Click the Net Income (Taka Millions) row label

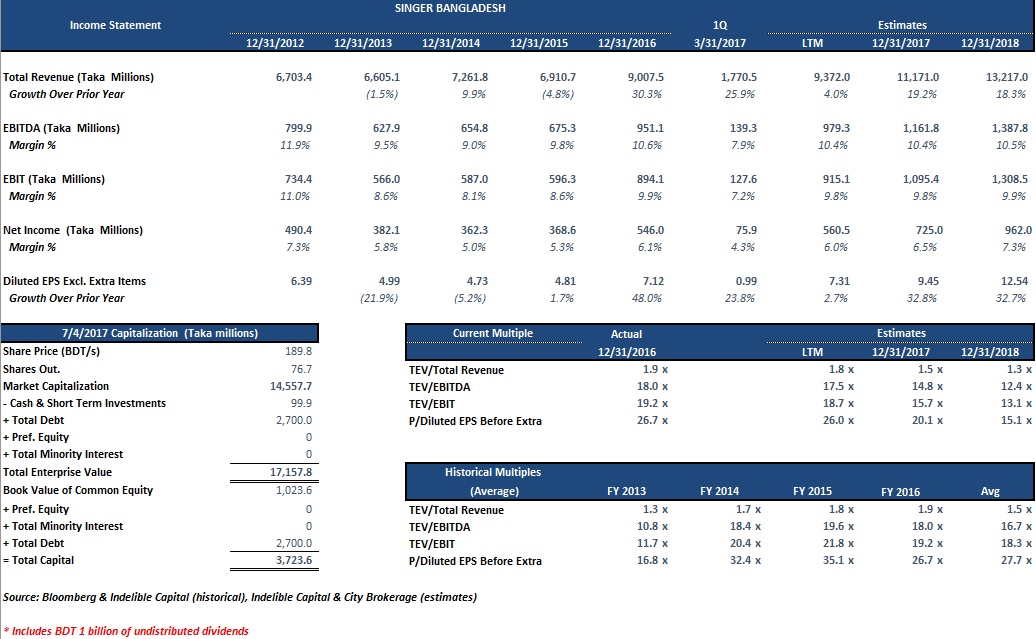[x=73, y=230]
